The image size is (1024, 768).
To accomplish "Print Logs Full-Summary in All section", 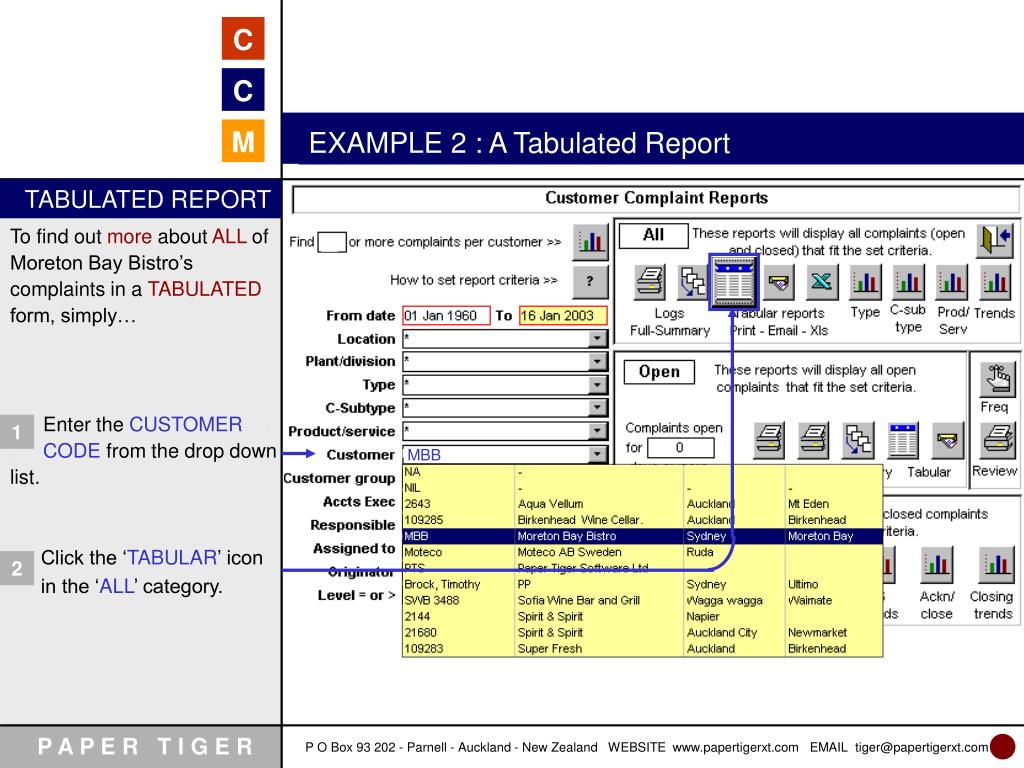I will pos(650,282).
